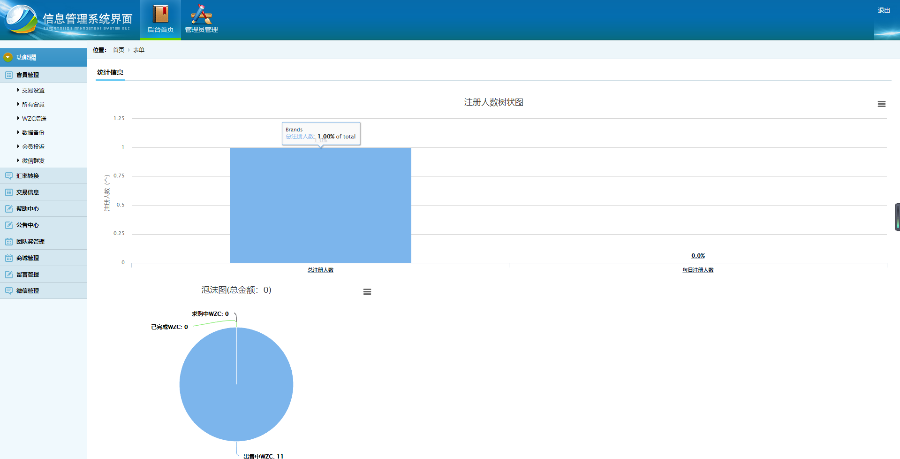Click the 首页 breadcrumb link
Image resolution: width=900 pixels, height=459 pixels.
(118, 50)
